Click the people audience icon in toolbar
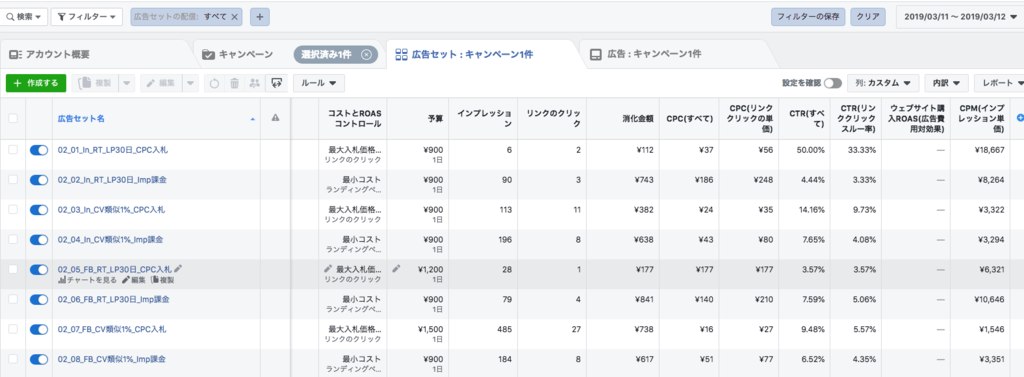Image resolution: width=1024 pixels, height=377 pixels. (x=255, y=83)
